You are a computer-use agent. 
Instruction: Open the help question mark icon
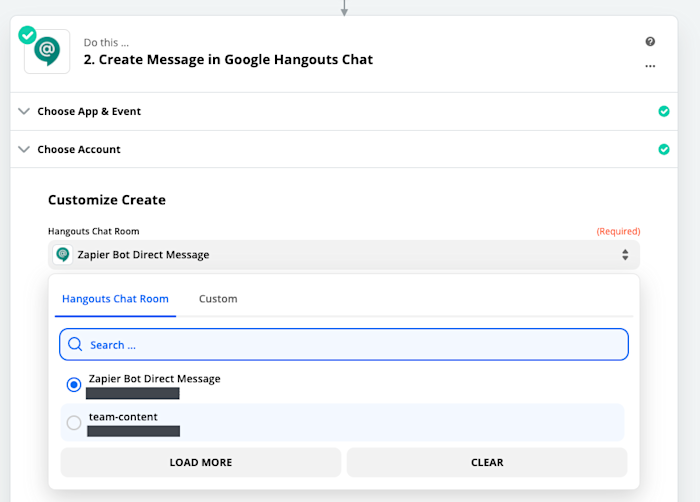[650, 42]
